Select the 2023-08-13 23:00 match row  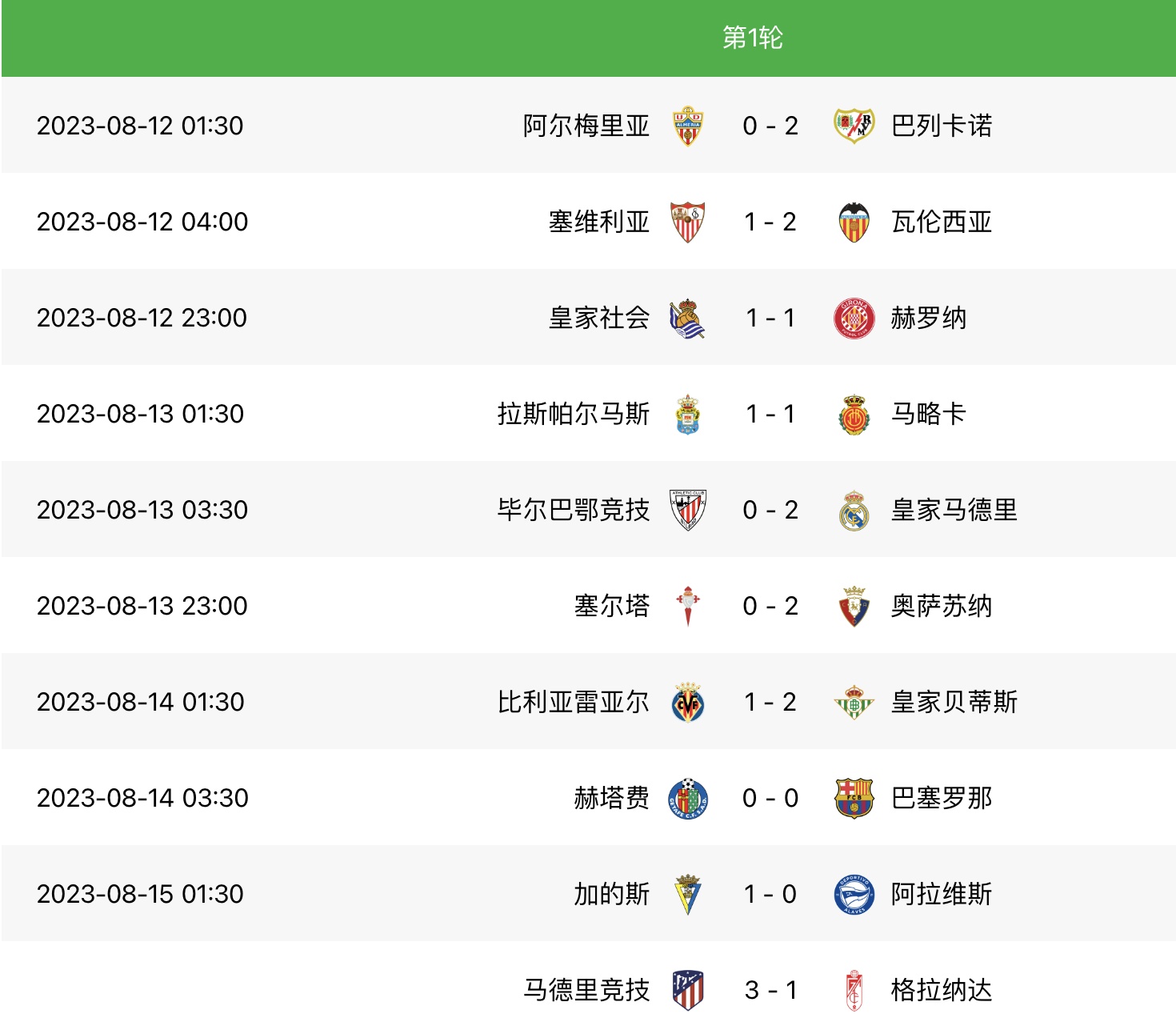pyautogui.click(x=588, y=606)
